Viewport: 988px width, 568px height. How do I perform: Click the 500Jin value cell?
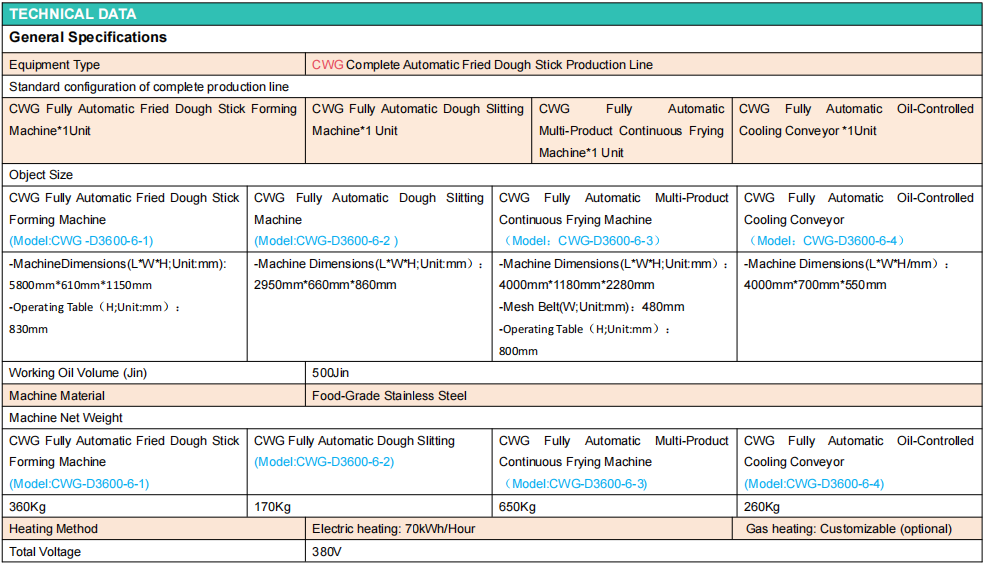point(330,373)
